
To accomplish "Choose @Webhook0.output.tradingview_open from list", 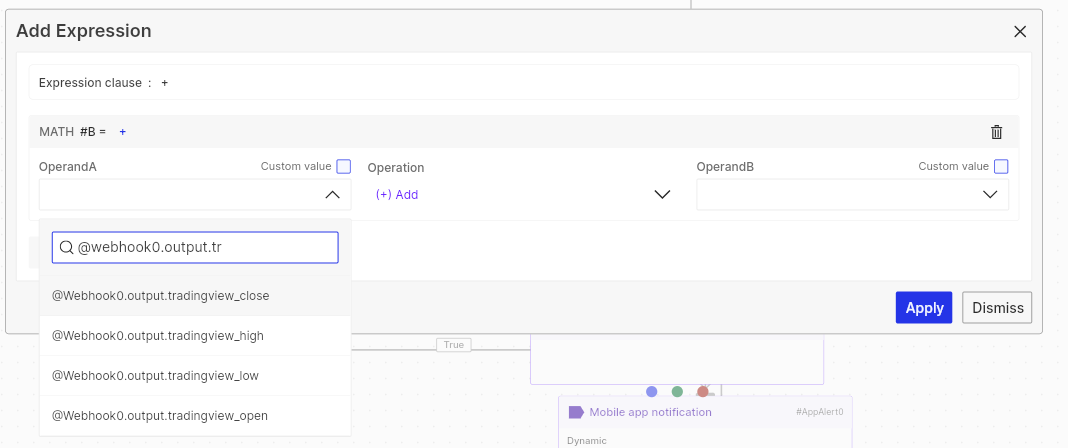I will (195, 415).
